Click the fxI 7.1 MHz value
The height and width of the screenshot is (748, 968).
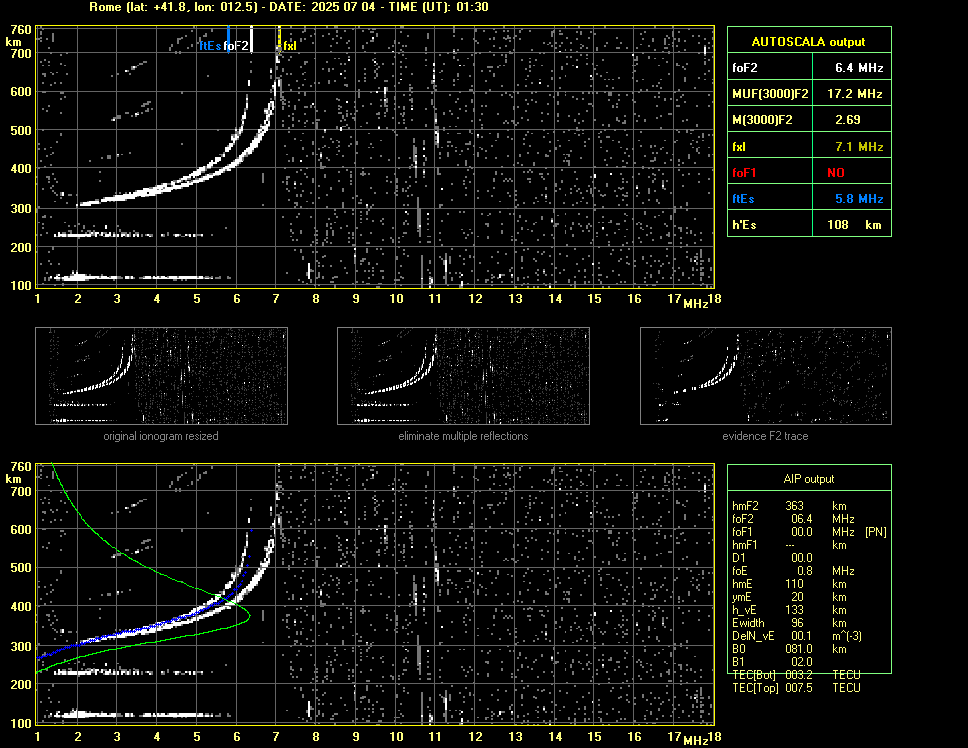[x=859, y=147]
